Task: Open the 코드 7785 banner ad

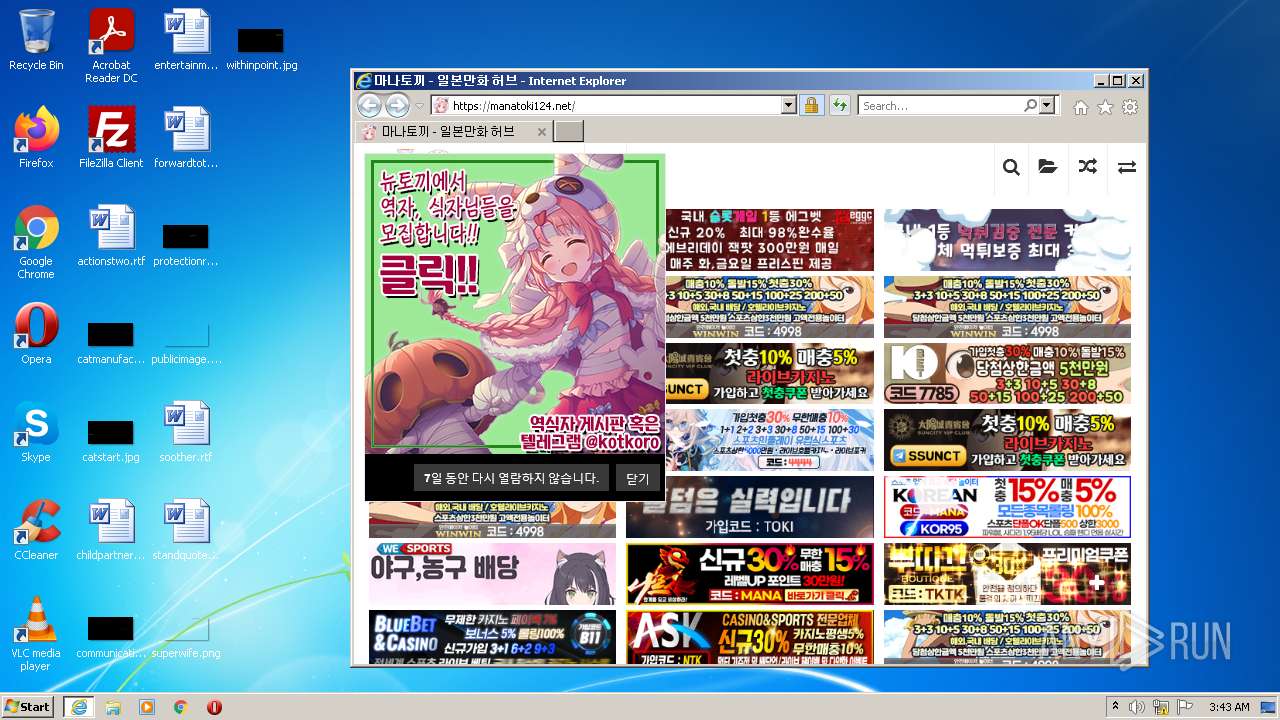Action: 1007,373
